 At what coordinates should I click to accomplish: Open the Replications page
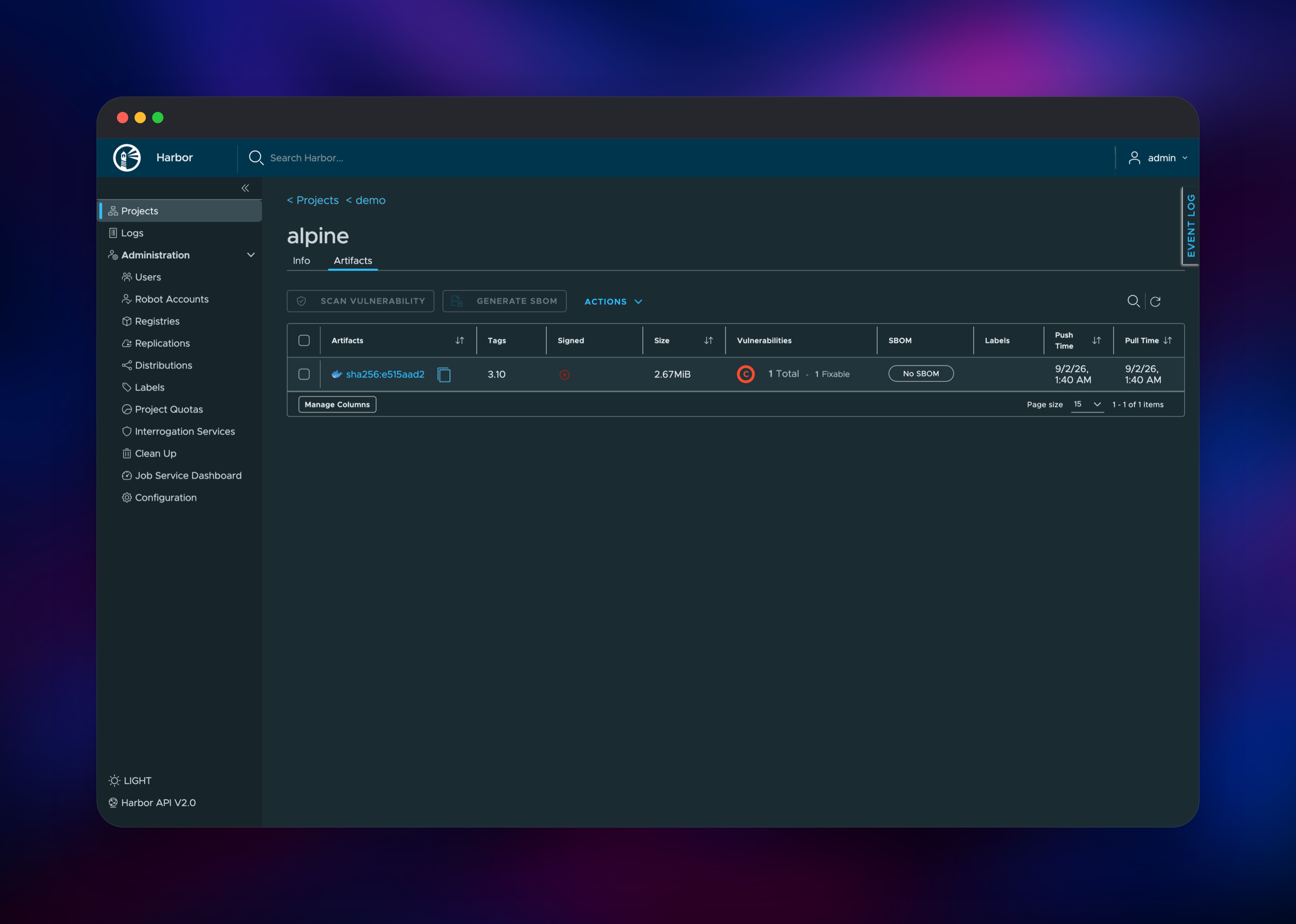click(162, 344)
